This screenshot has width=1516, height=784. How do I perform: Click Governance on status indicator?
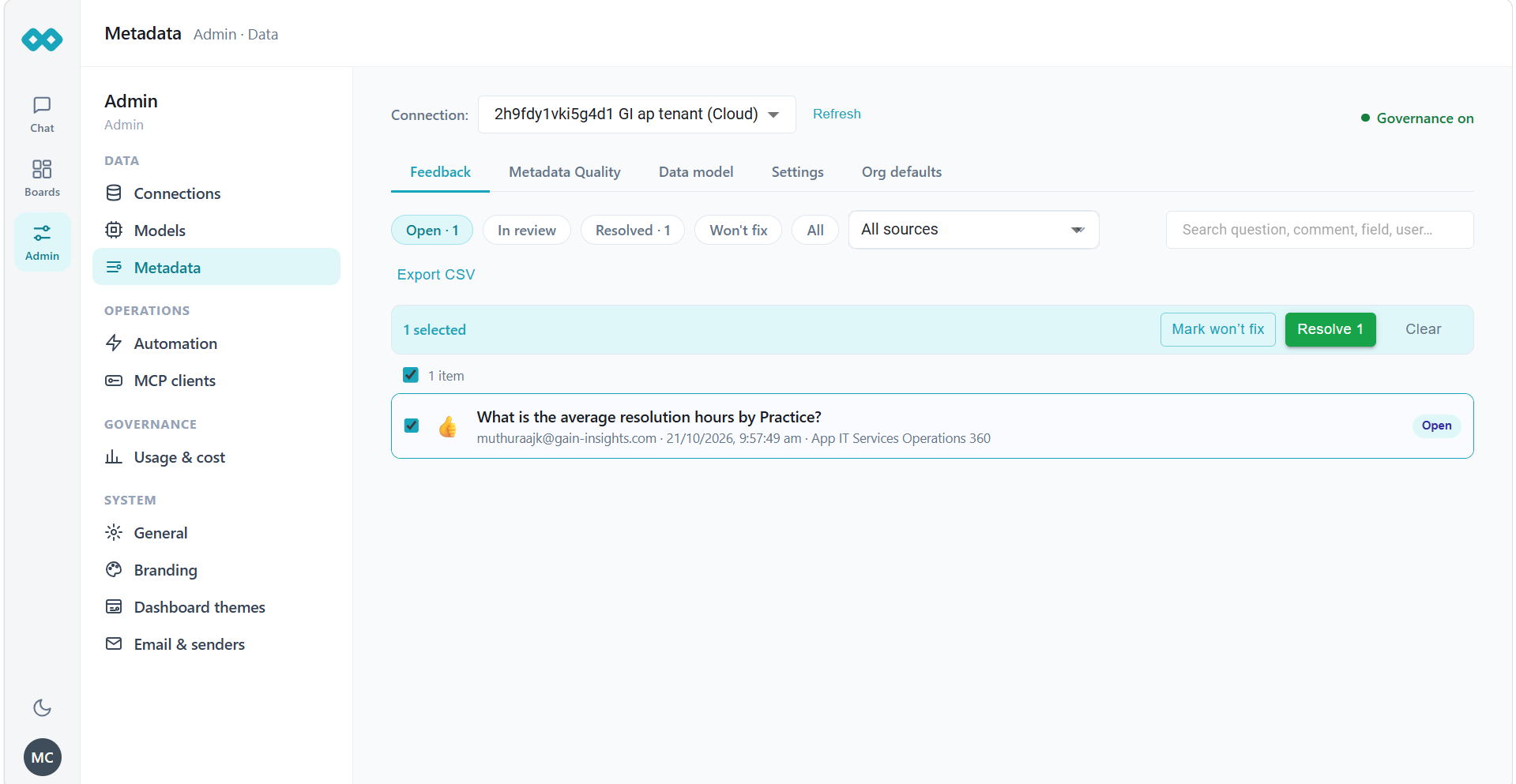(1417, 118)
